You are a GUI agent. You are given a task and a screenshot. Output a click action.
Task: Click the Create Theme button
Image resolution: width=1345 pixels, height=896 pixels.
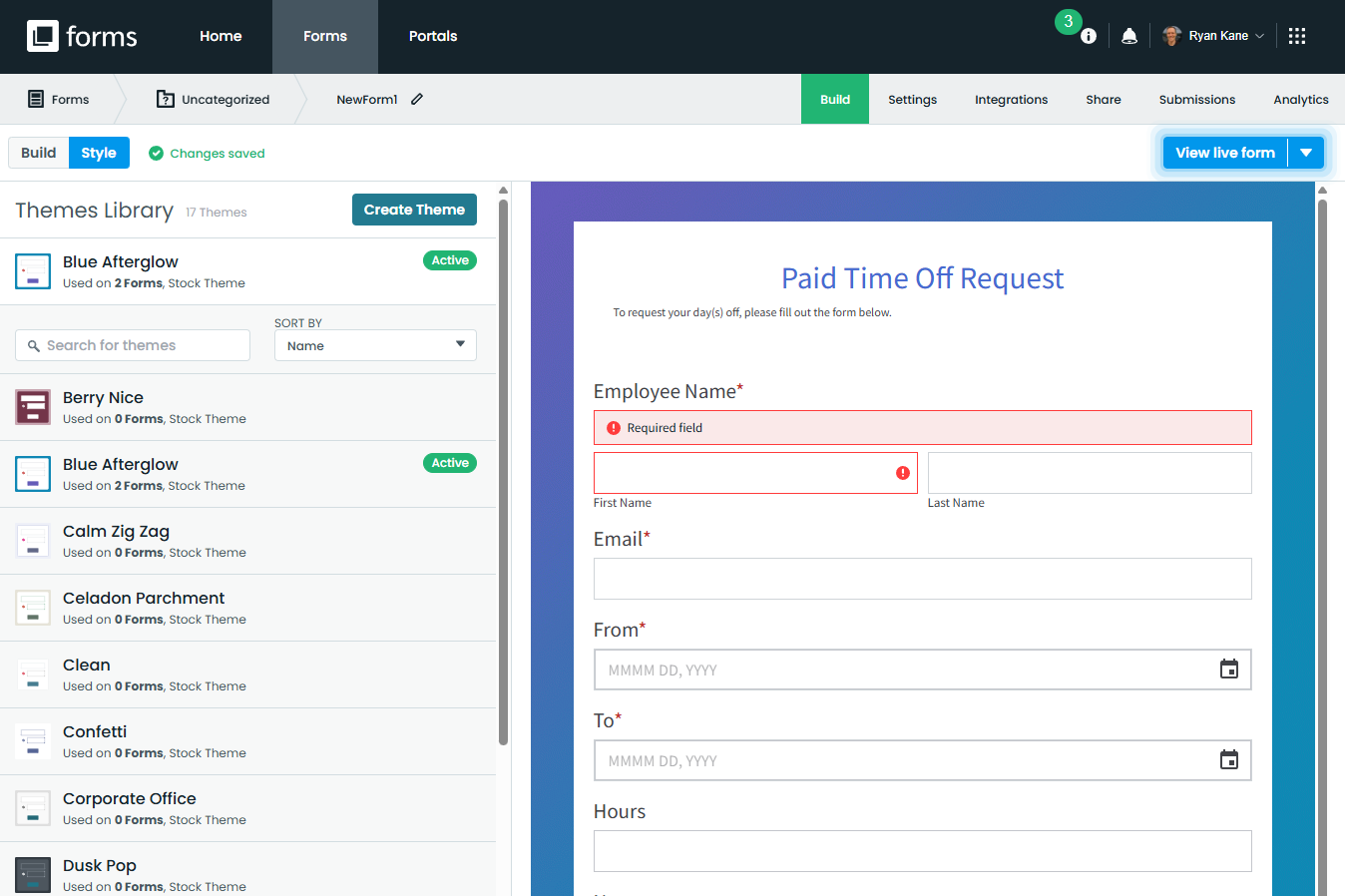click(414, 210)
